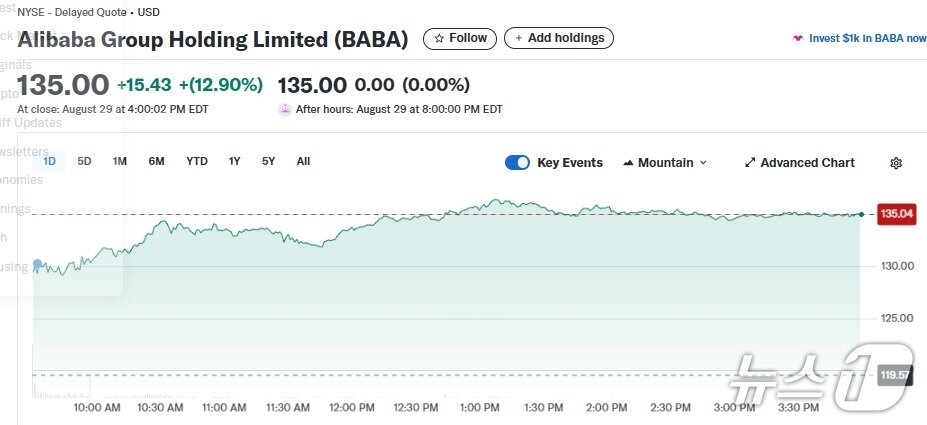Click the Advanced Chart expand icon

[x=750, y=163]
